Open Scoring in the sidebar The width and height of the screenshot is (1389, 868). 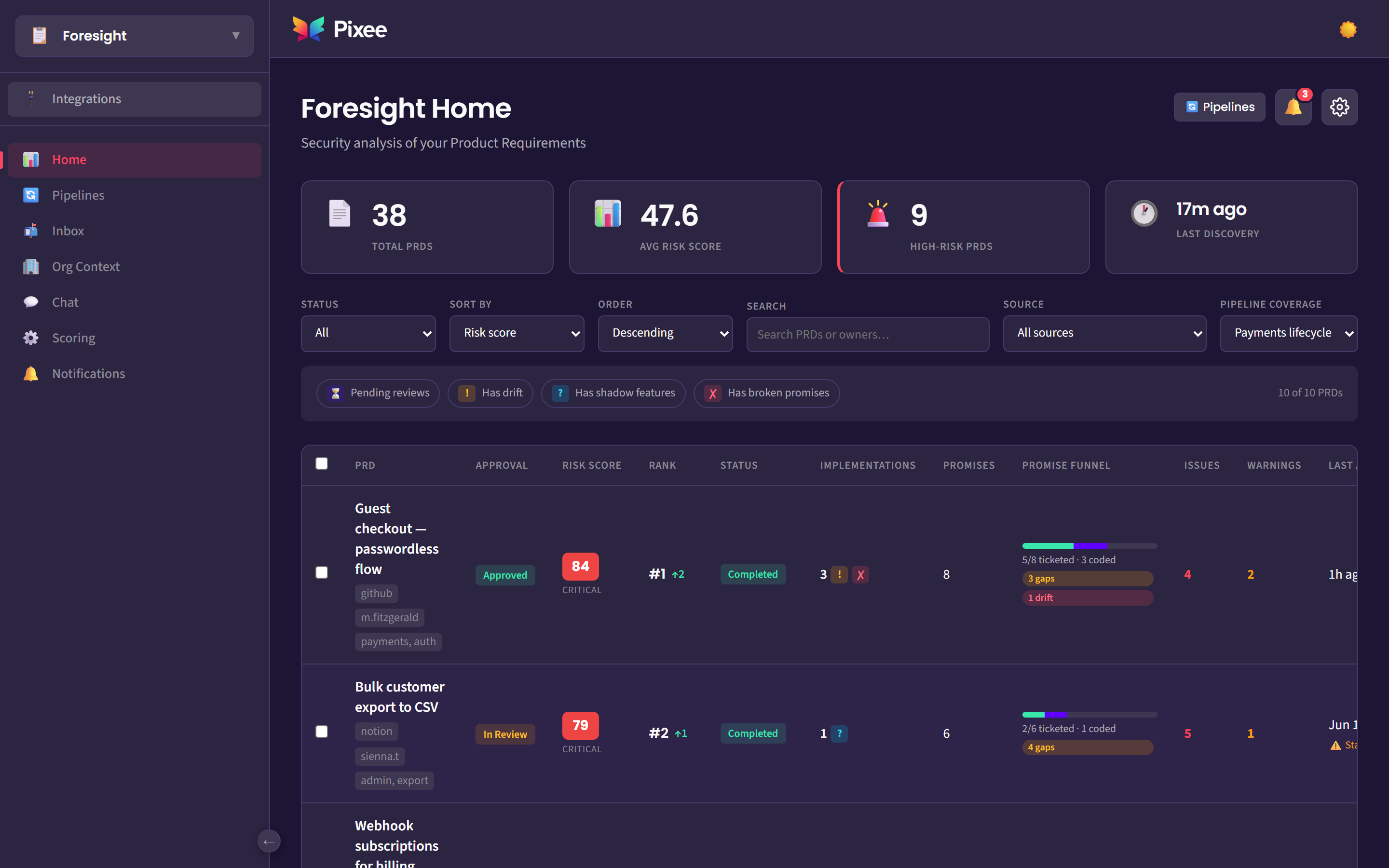134,338
